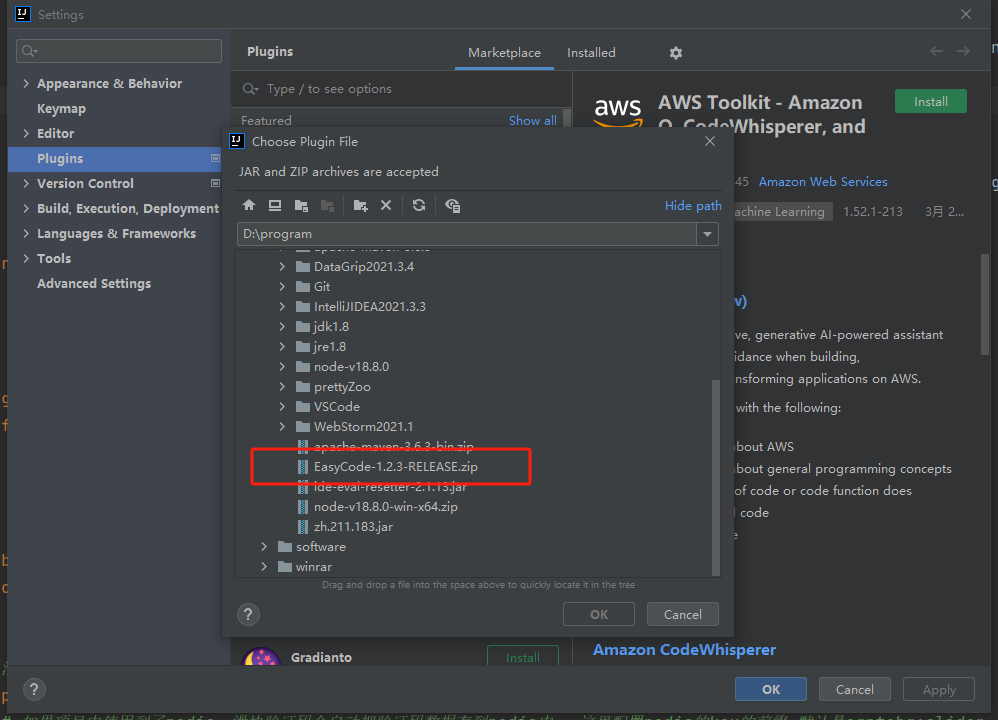
Task: Click the D:\program path field
Action: click(467, 234)
